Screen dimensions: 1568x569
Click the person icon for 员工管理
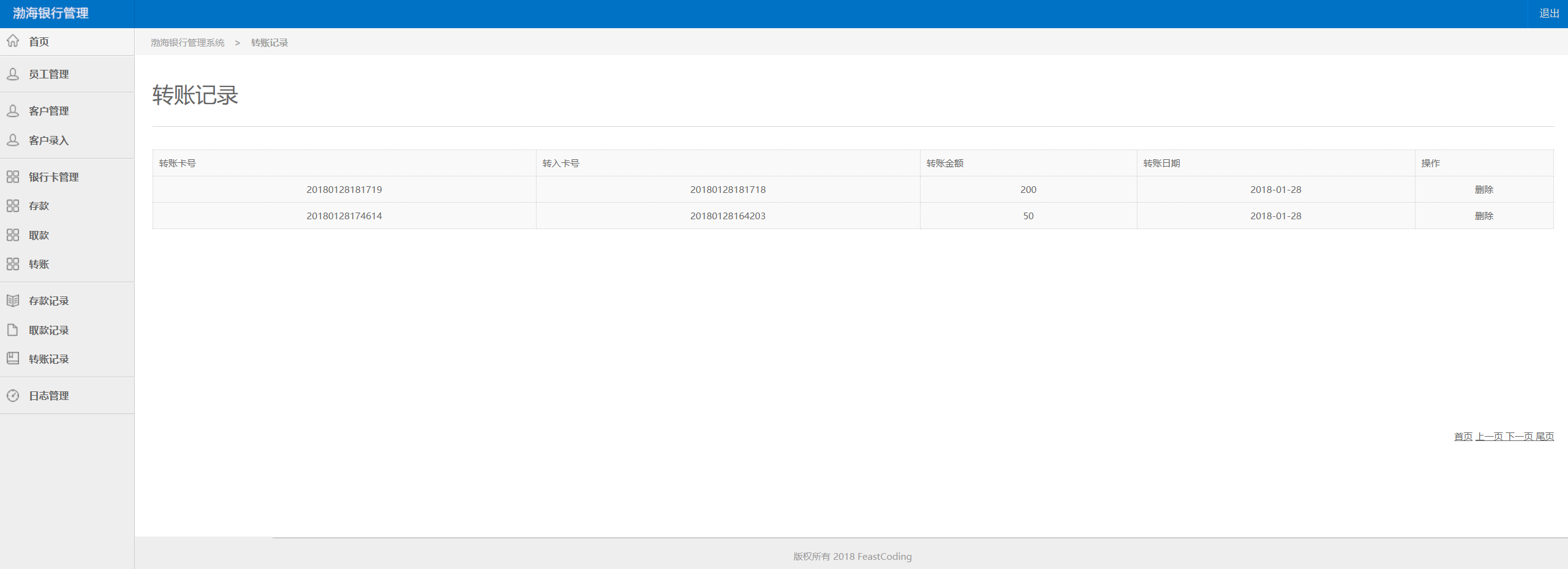pos(13,74)
